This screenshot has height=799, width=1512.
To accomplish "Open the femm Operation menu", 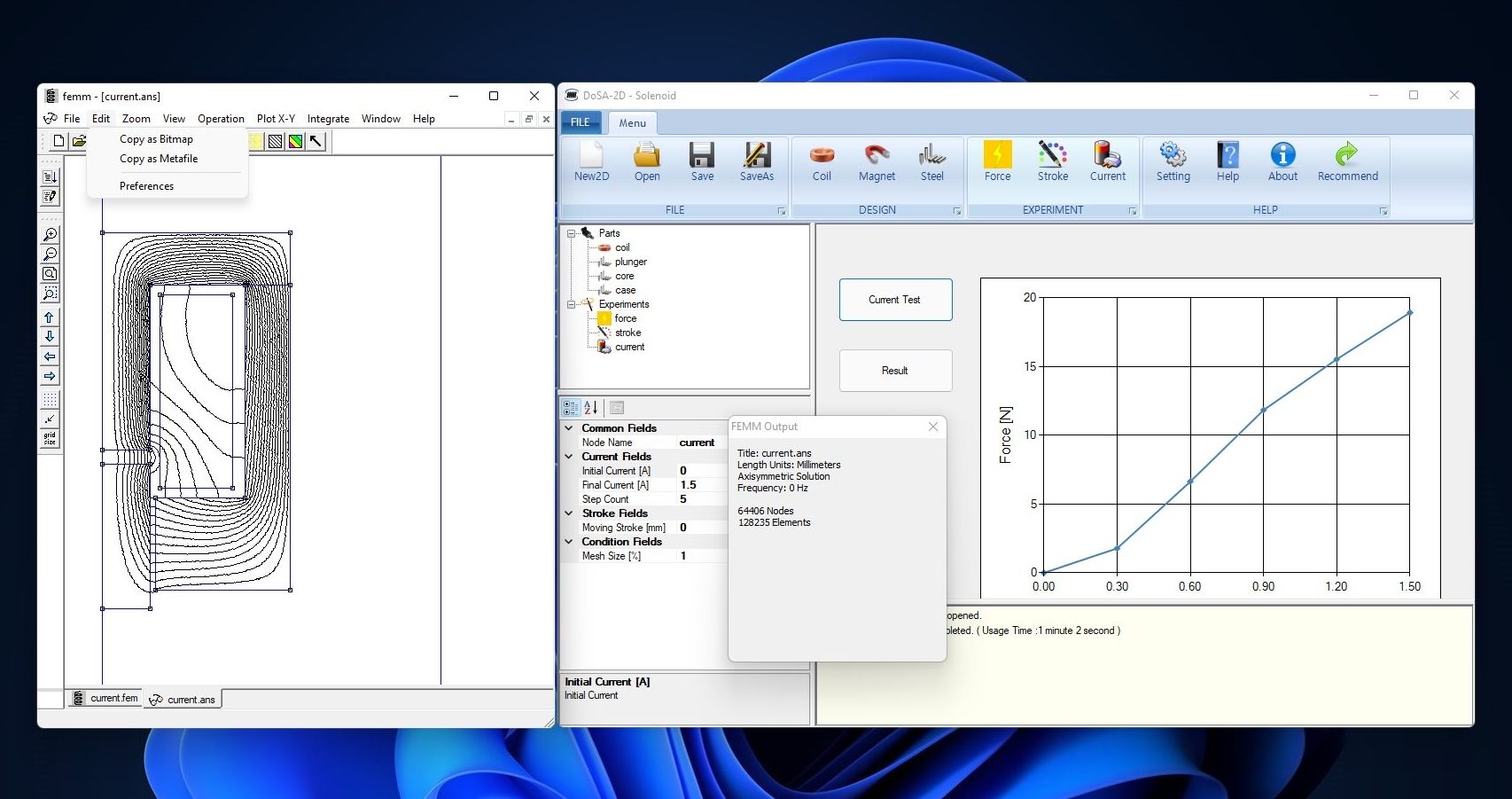I will [x=221, y=119].
